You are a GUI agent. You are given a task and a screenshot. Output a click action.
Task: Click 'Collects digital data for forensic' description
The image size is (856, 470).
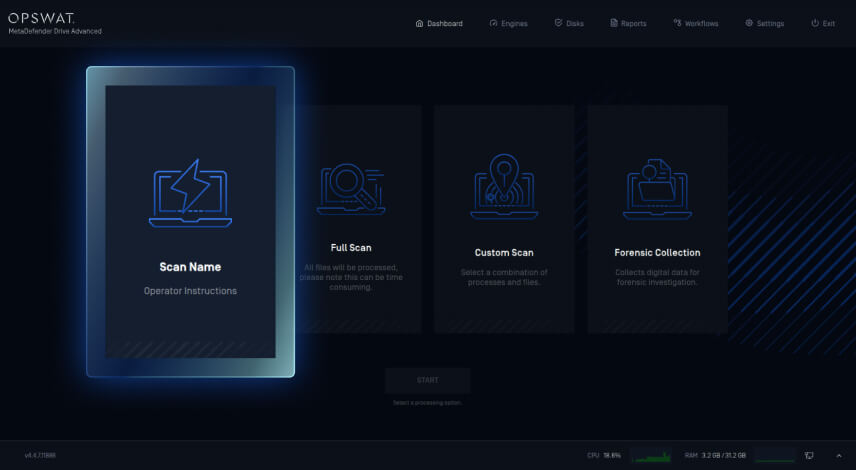tap(657, 277)
